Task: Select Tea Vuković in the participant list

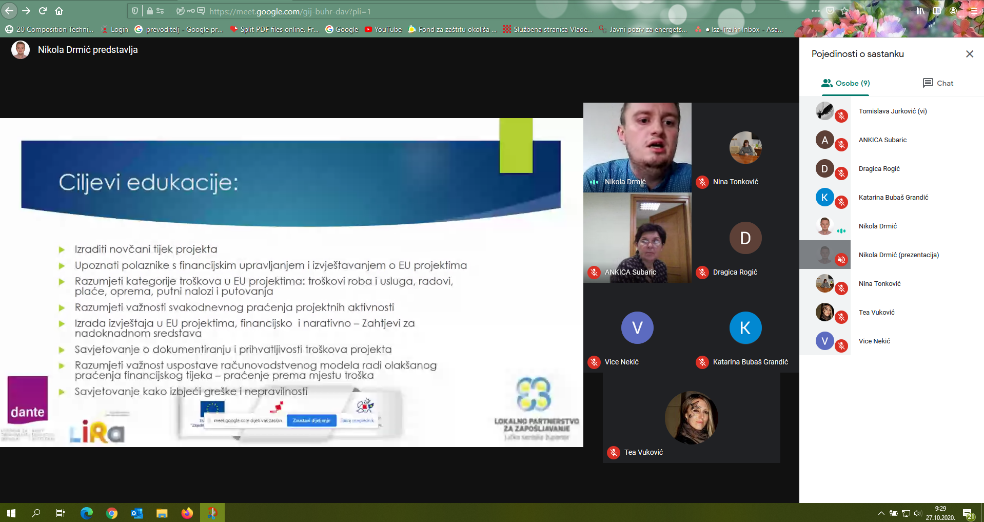Action: 875,312
